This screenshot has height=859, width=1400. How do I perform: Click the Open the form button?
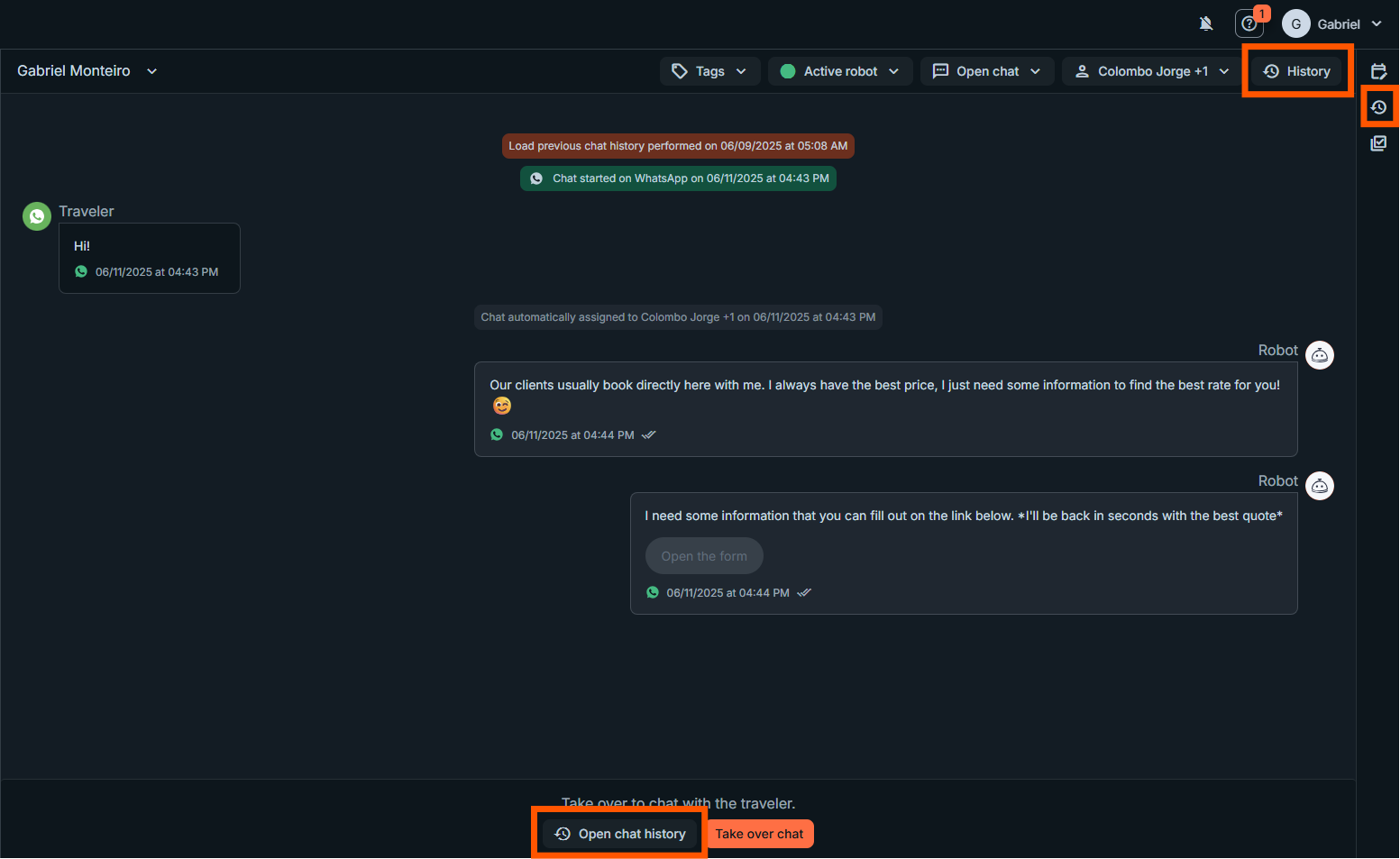pos(704,556)
